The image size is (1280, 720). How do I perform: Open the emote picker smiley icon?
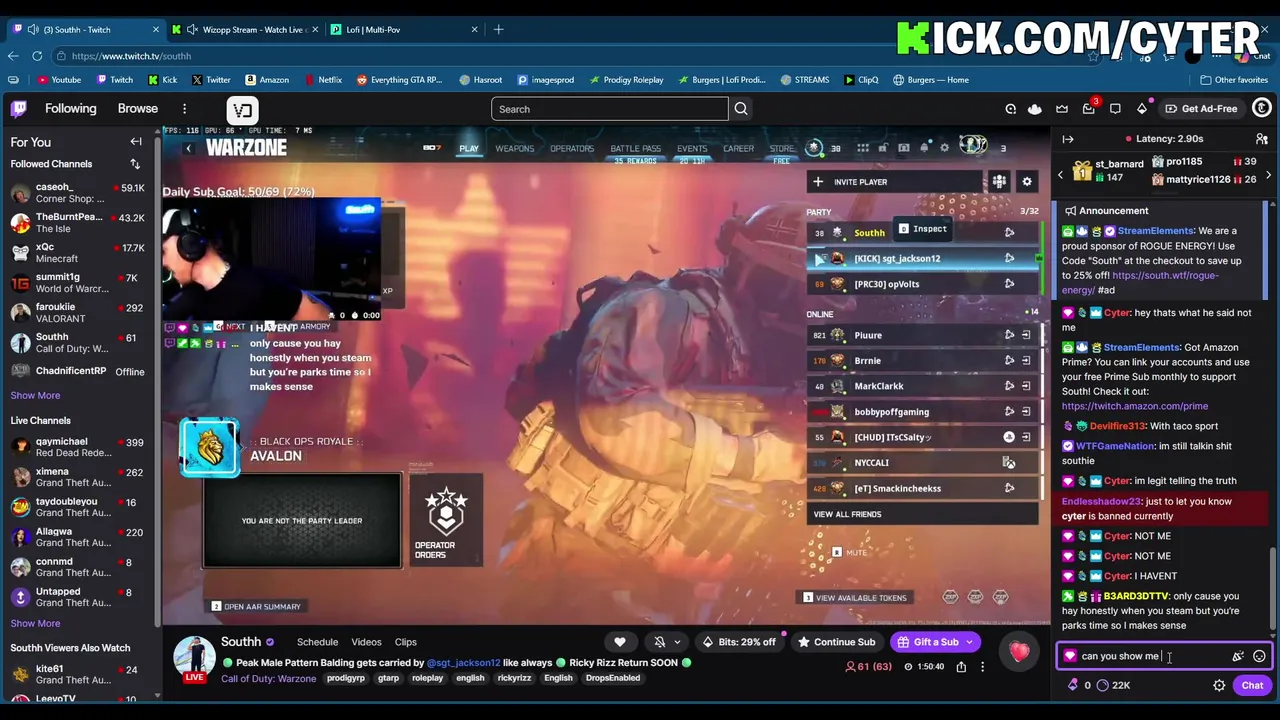tap(1259, 656)
